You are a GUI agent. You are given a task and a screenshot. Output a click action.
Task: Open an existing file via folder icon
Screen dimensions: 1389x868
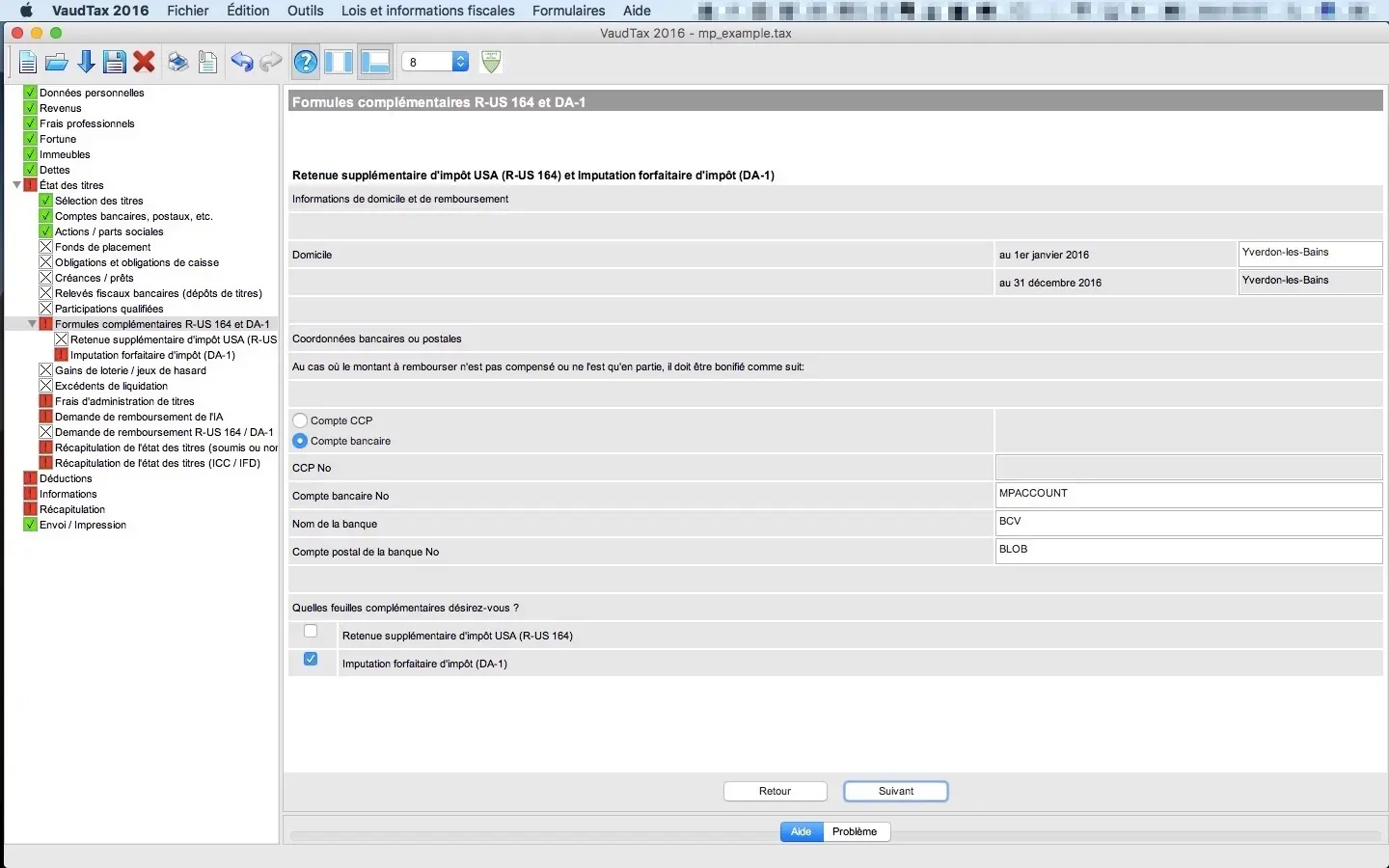pyautogui.click(x=57, y=63)
